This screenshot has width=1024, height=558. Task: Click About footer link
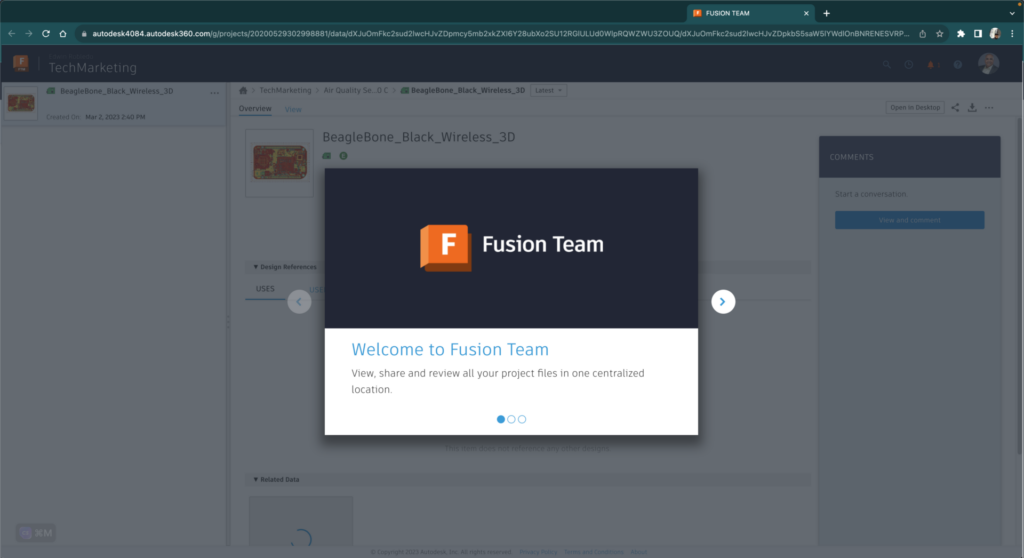639,552
